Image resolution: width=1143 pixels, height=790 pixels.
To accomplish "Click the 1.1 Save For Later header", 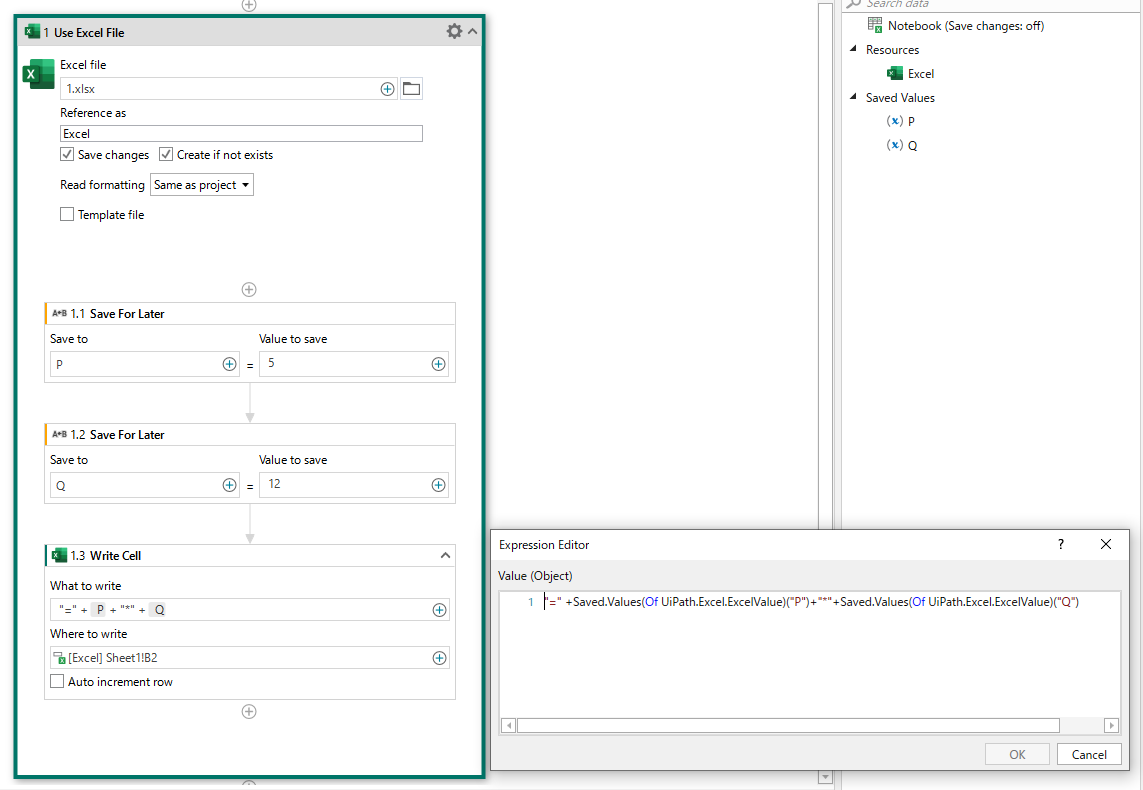I will tap(250, 313).
